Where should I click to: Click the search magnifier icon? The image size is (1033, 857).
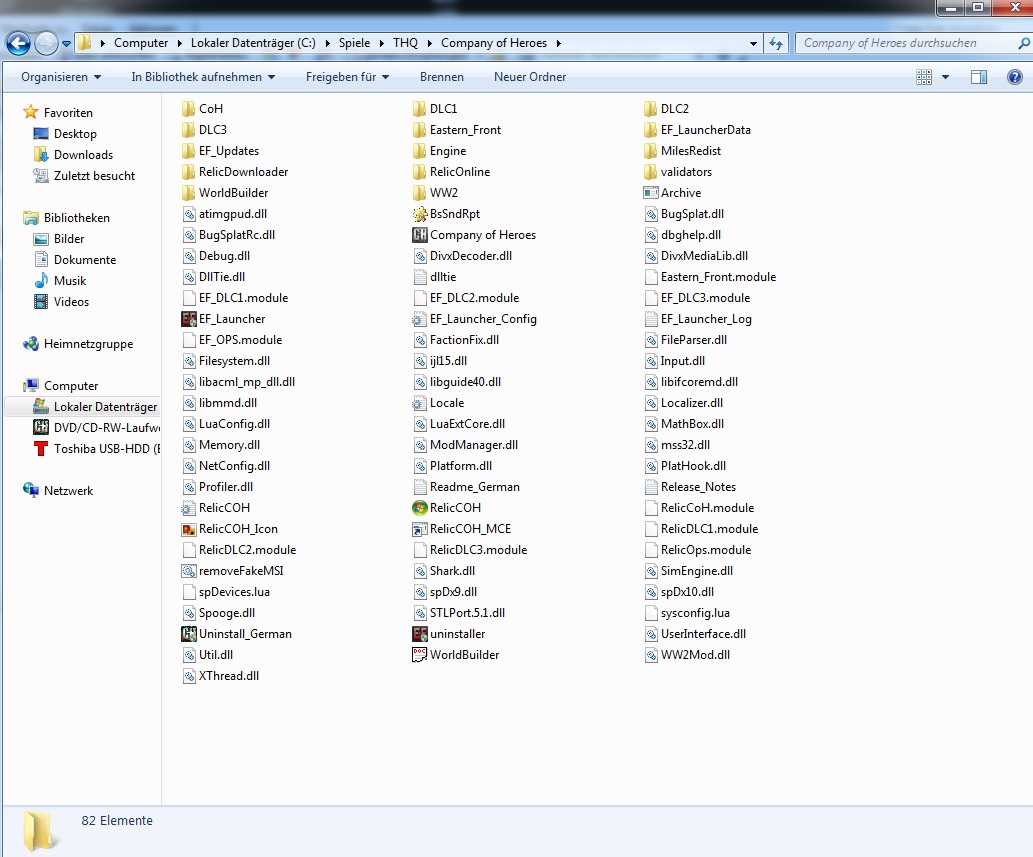[x=1023, y=43]
